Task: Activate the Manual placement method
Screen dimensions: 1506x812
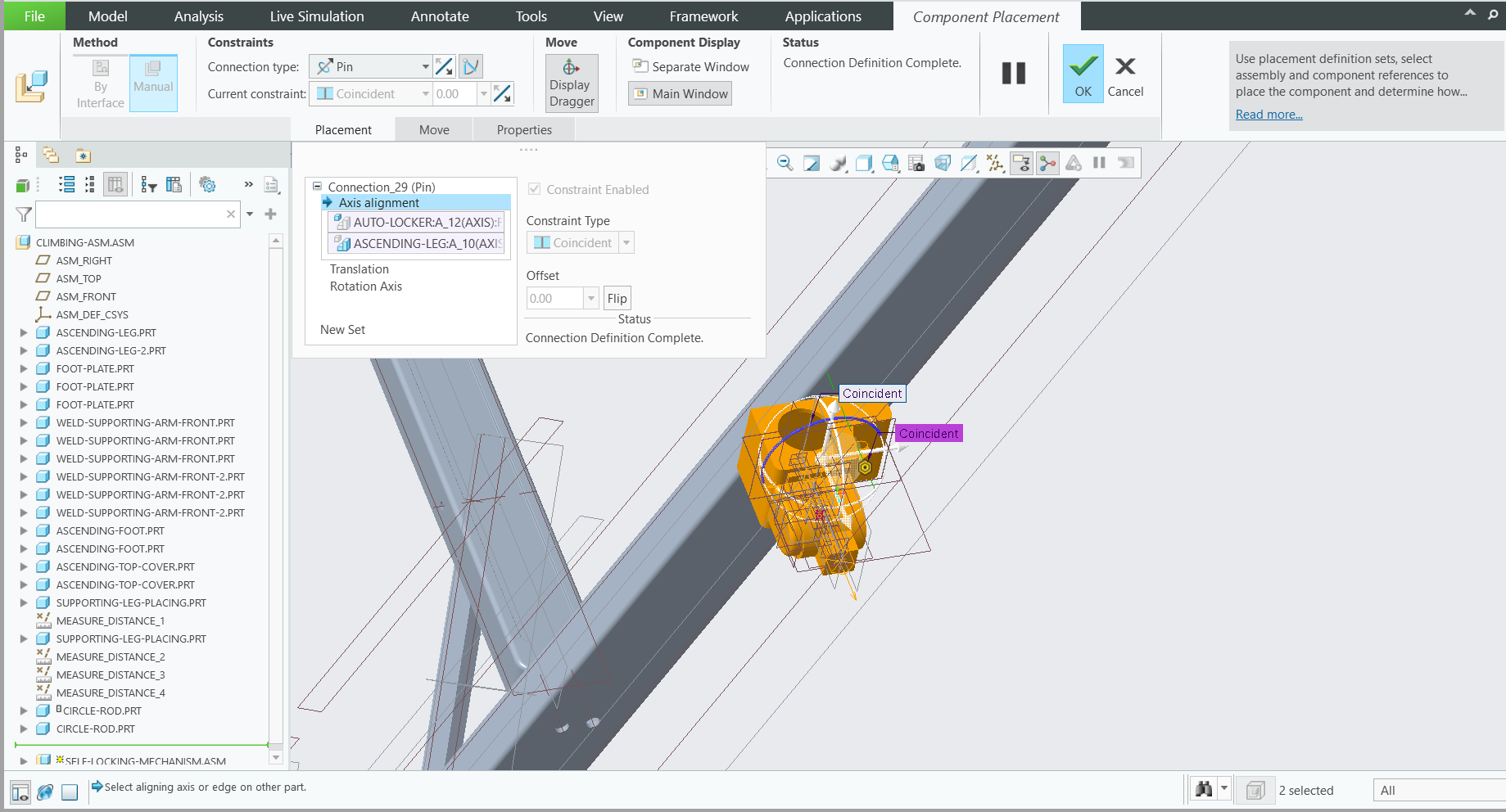Action: (x=153, y=83)
